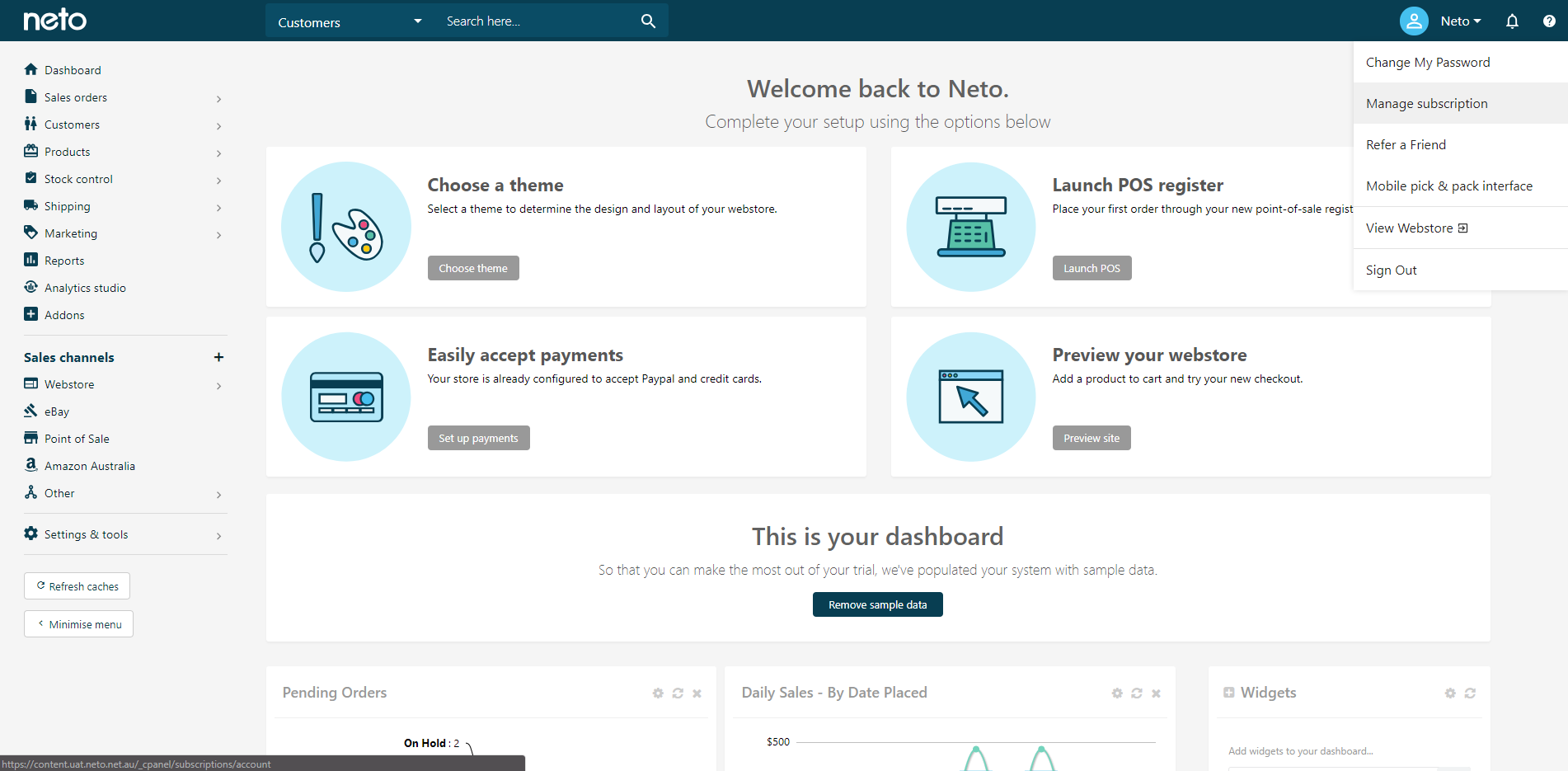The image size is (1568, 771).
Task: Click the credit card payments illustration
Action: pos(346,397)
